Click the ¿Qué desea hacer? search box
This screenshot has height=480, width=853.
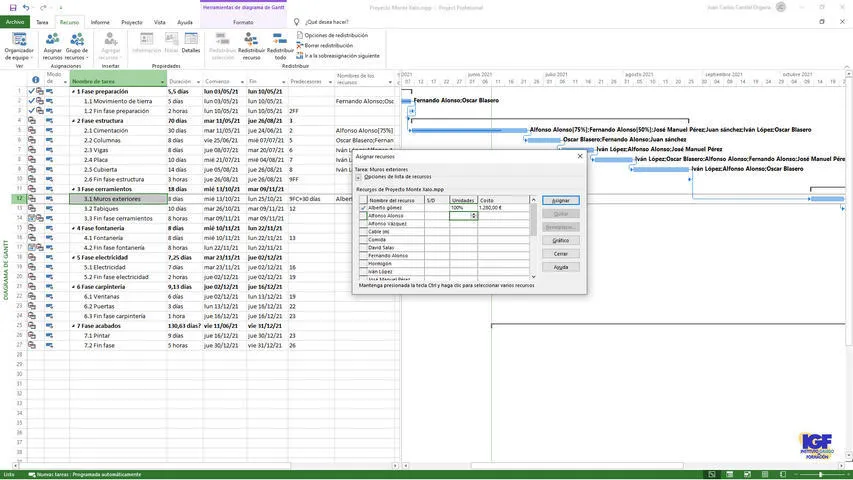click(326, 22)
